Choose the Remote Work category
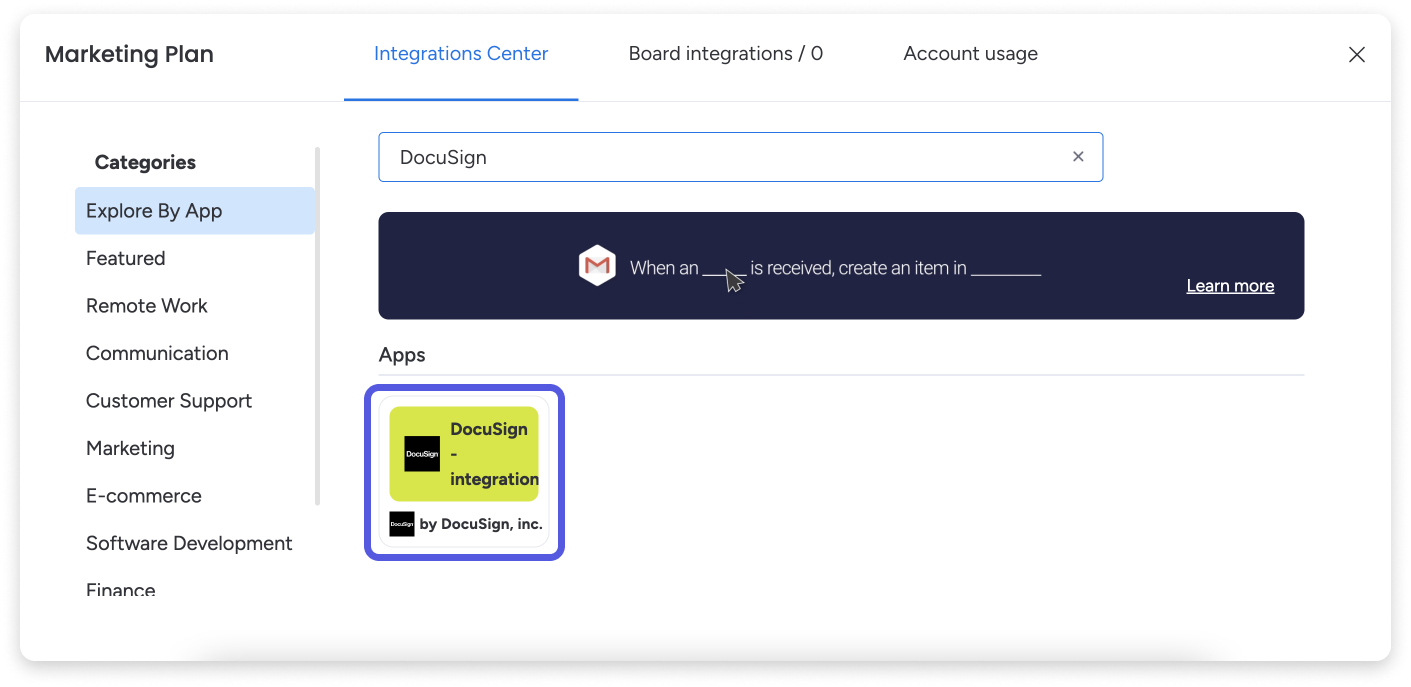1411x687 pixels. pos(146,305)
